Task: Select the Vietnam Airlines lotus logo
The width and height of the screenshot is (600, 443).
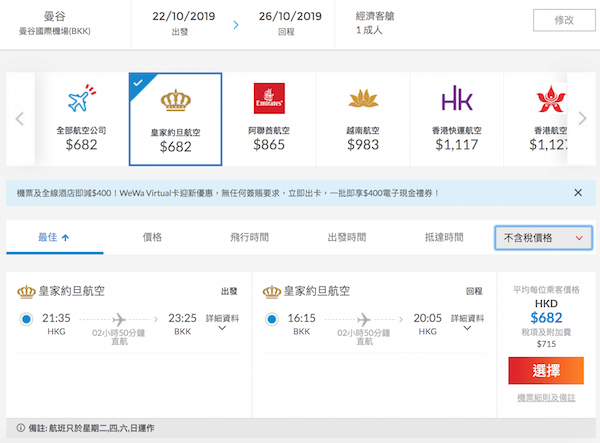Action: pos(362,98)
